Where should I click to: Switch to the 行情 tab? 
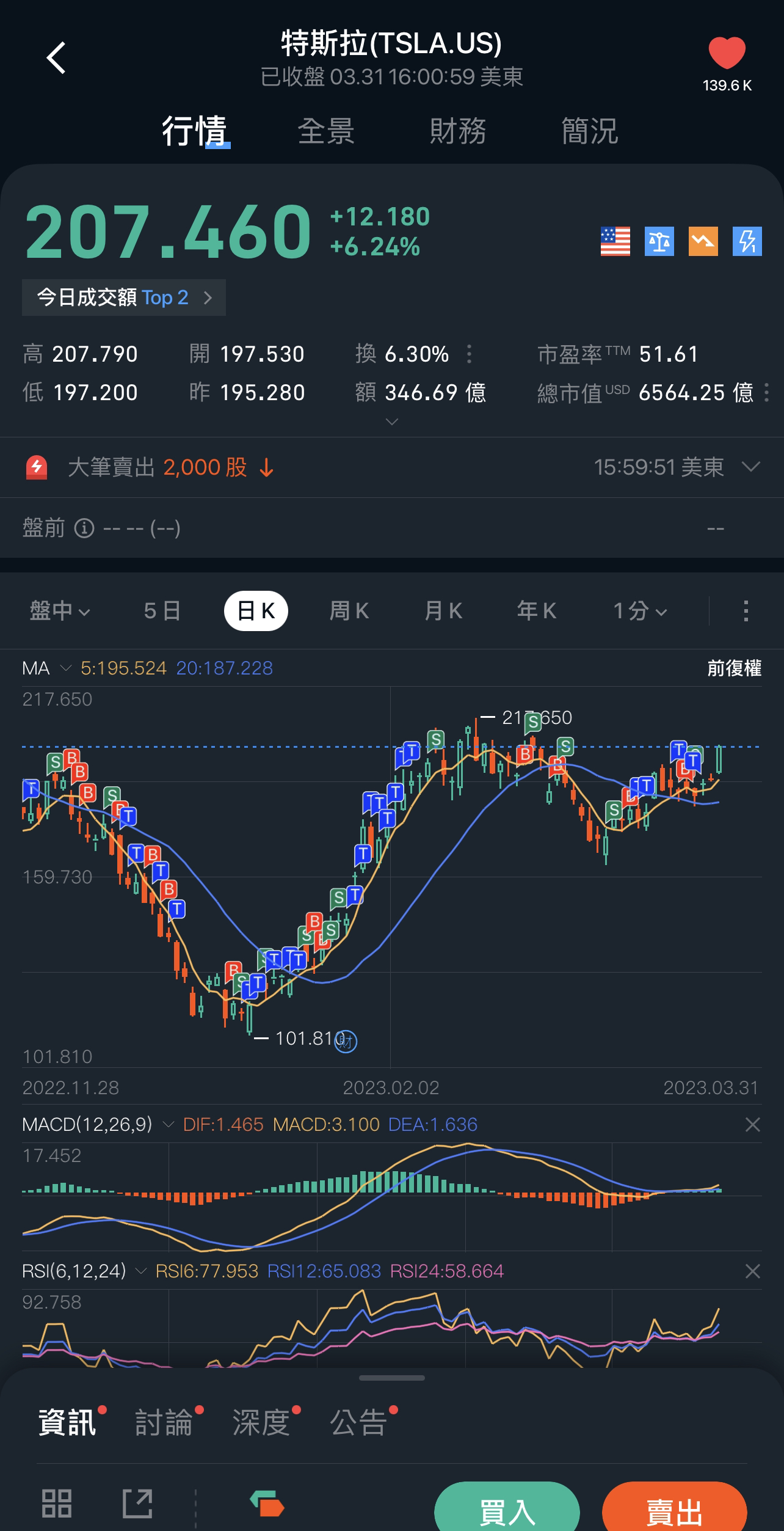click(195, 131)
